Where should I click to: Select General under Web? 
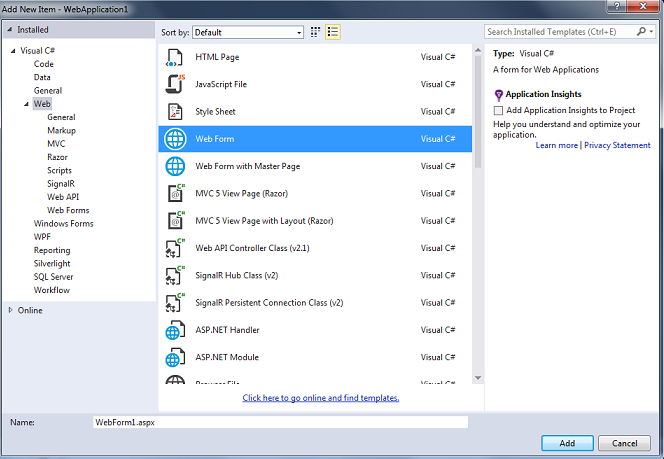(61, 117)
